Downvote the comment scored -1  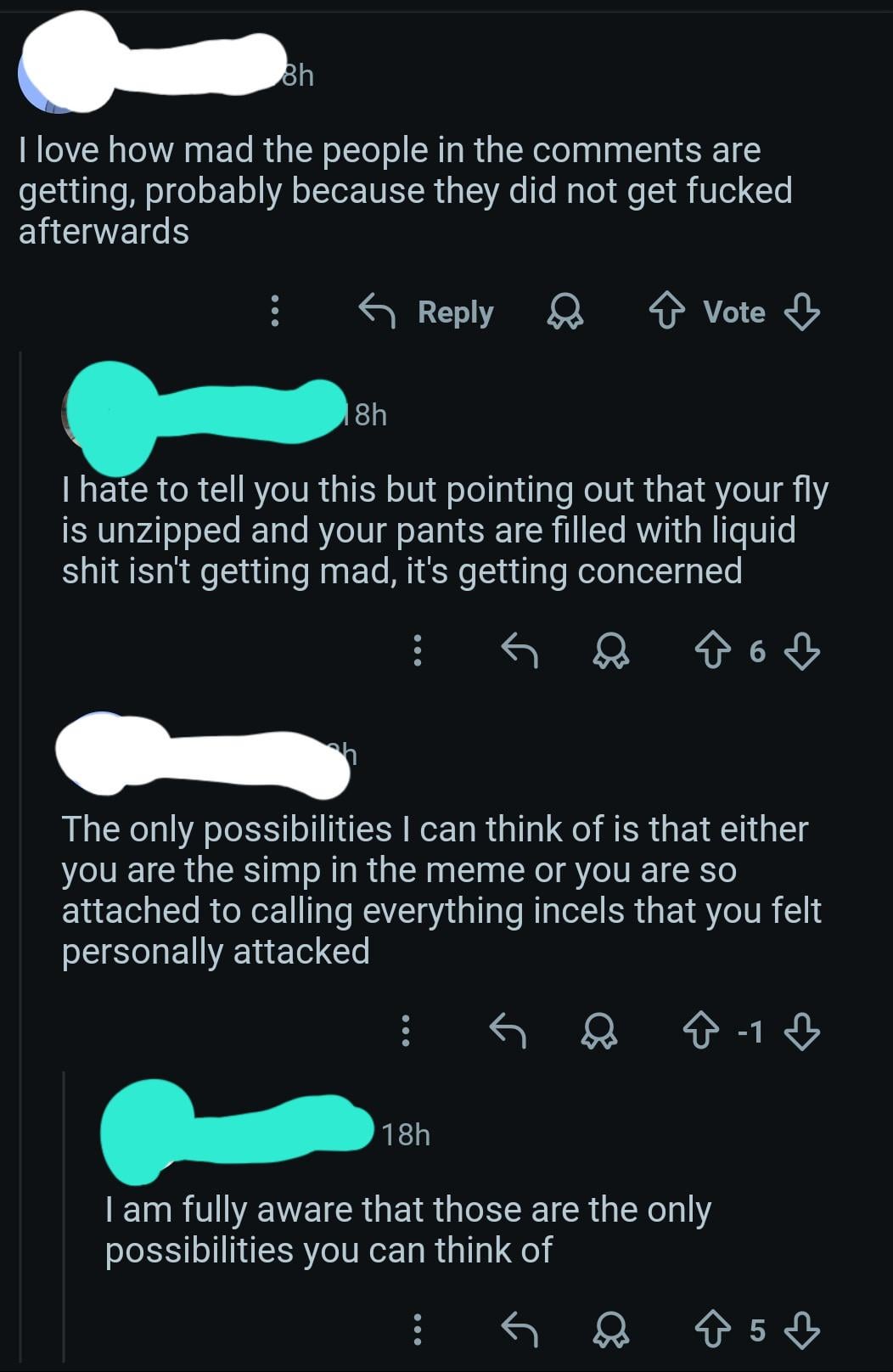click(x=801, y=1032)
